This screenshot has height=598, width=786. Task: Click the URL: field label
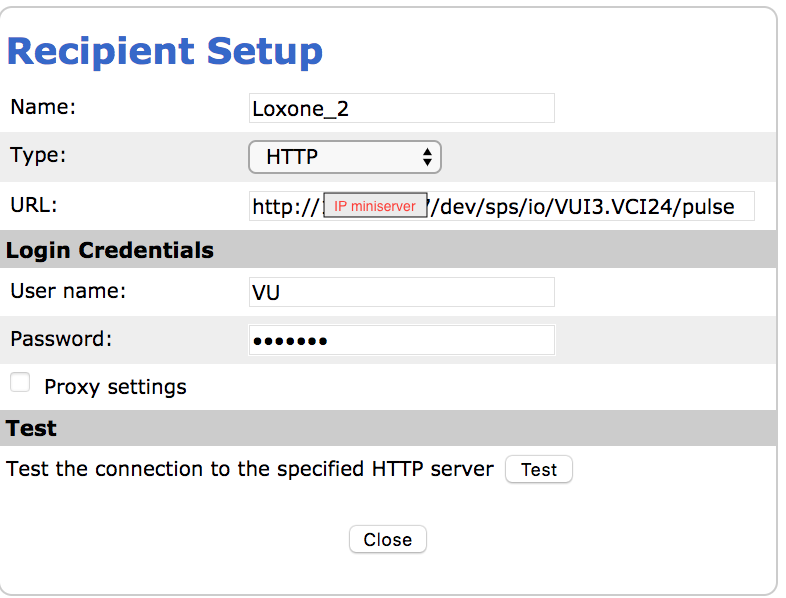pyautogui.click(x=35, y=205)
